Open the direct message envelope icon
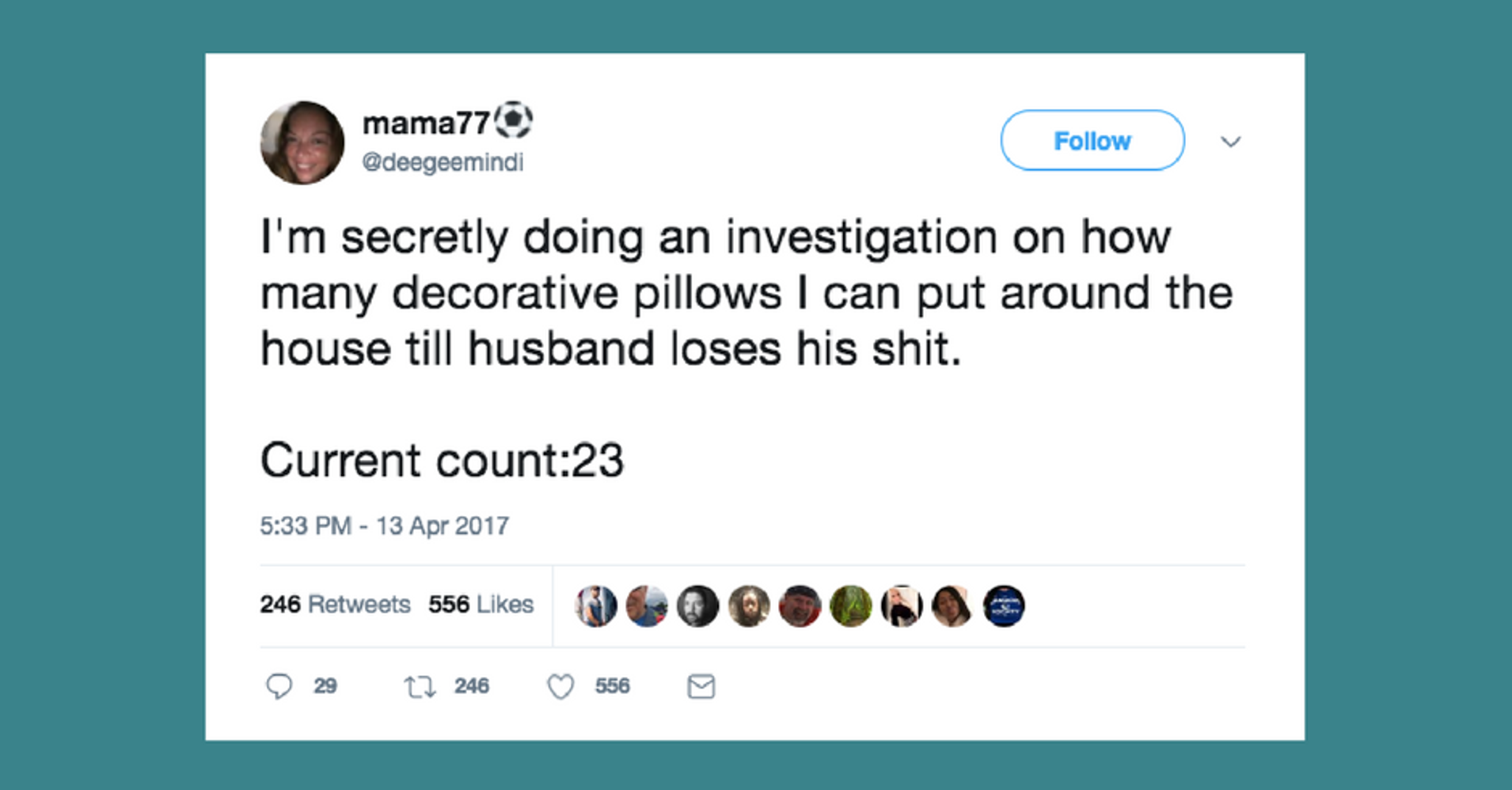The image size is (1512, 790). pyautogui.click(x=700, y=686)
